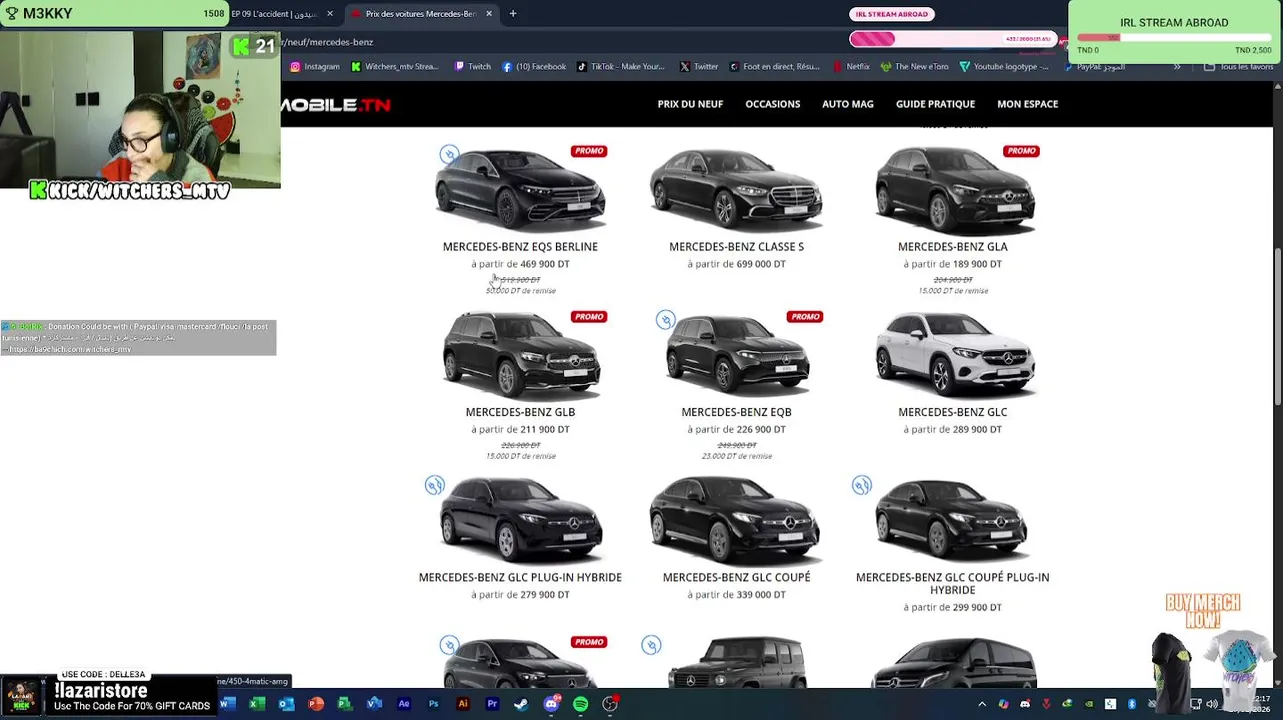Launch PowerPoint from the taskbar
1283x720 pixels.
pos(316,704)
